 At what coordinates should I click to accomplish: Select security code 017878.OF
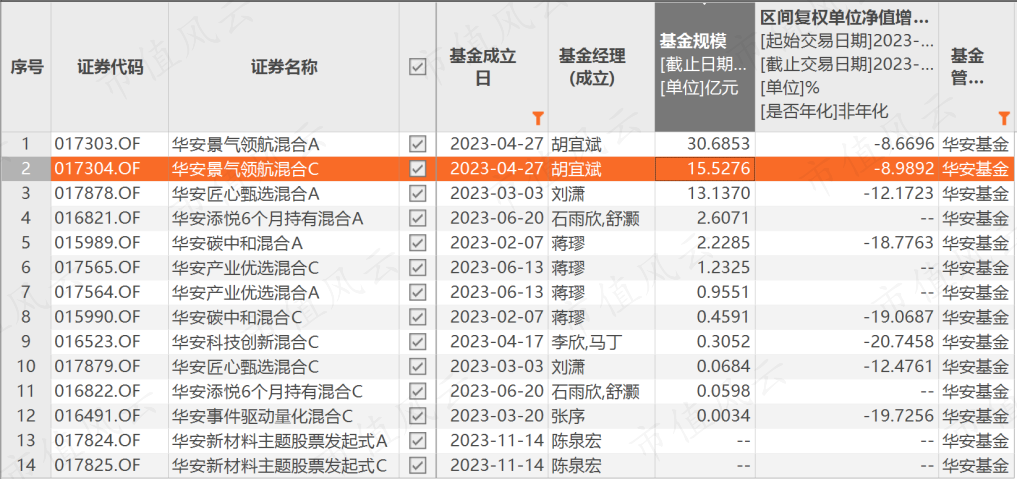tap(97, 193)
